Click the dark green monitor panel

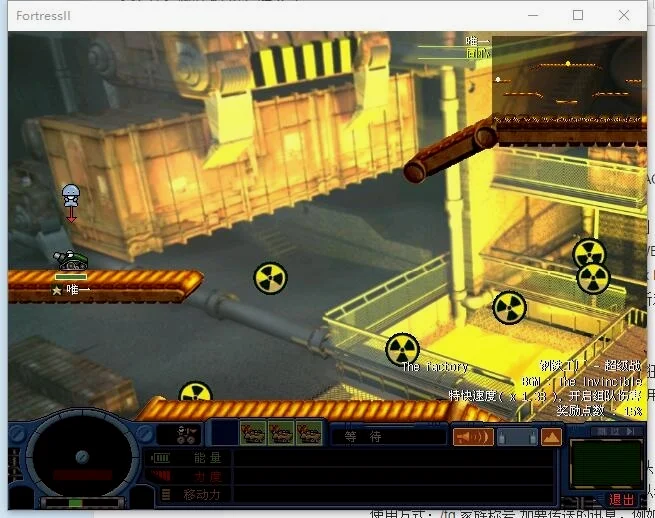(x=606, y=463)
